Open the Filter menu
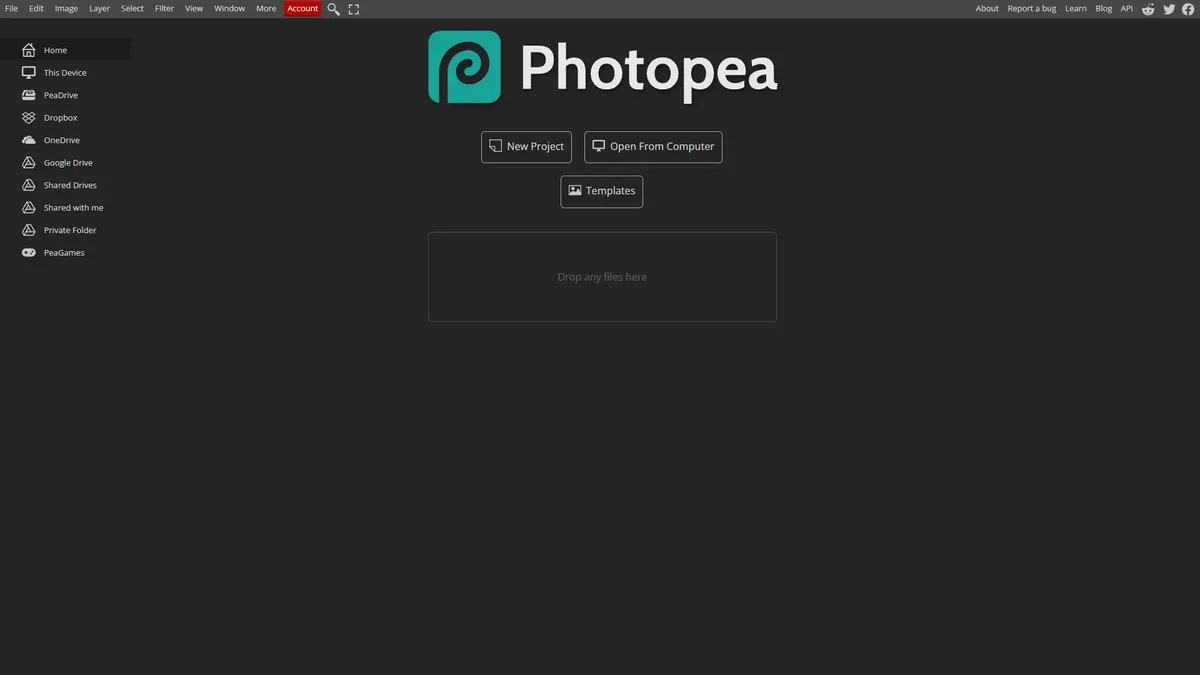This screenshot has height=675, width=1200. tap(164, 9)
